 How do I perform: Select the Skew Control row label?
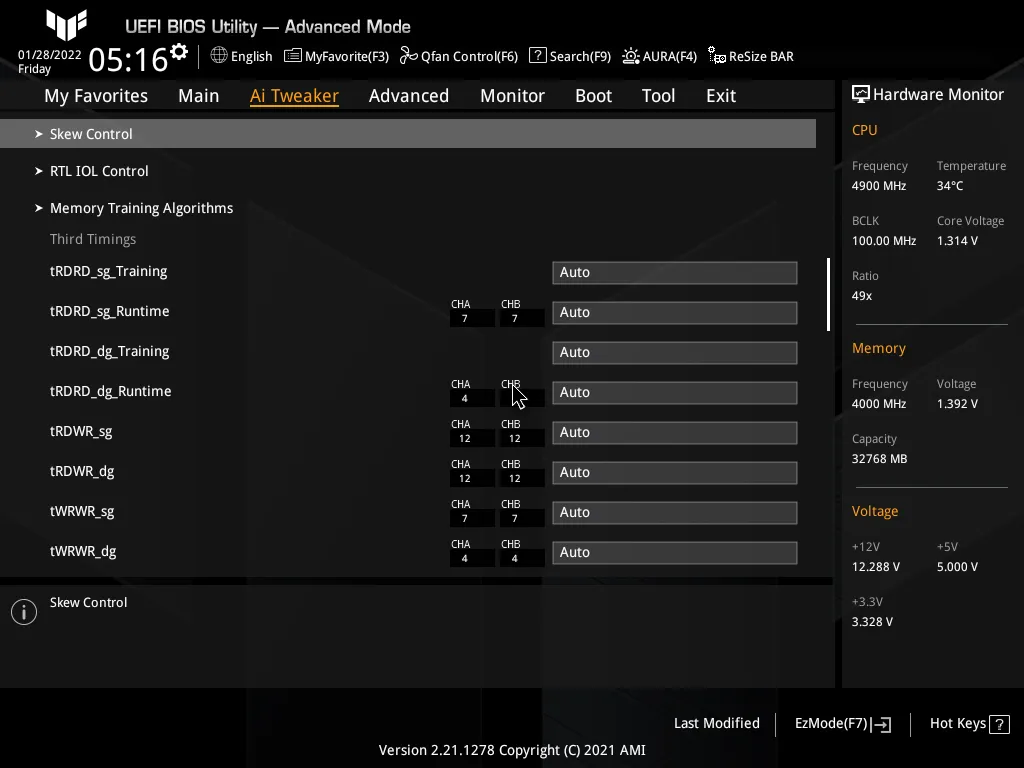click(x=91, y=134)
